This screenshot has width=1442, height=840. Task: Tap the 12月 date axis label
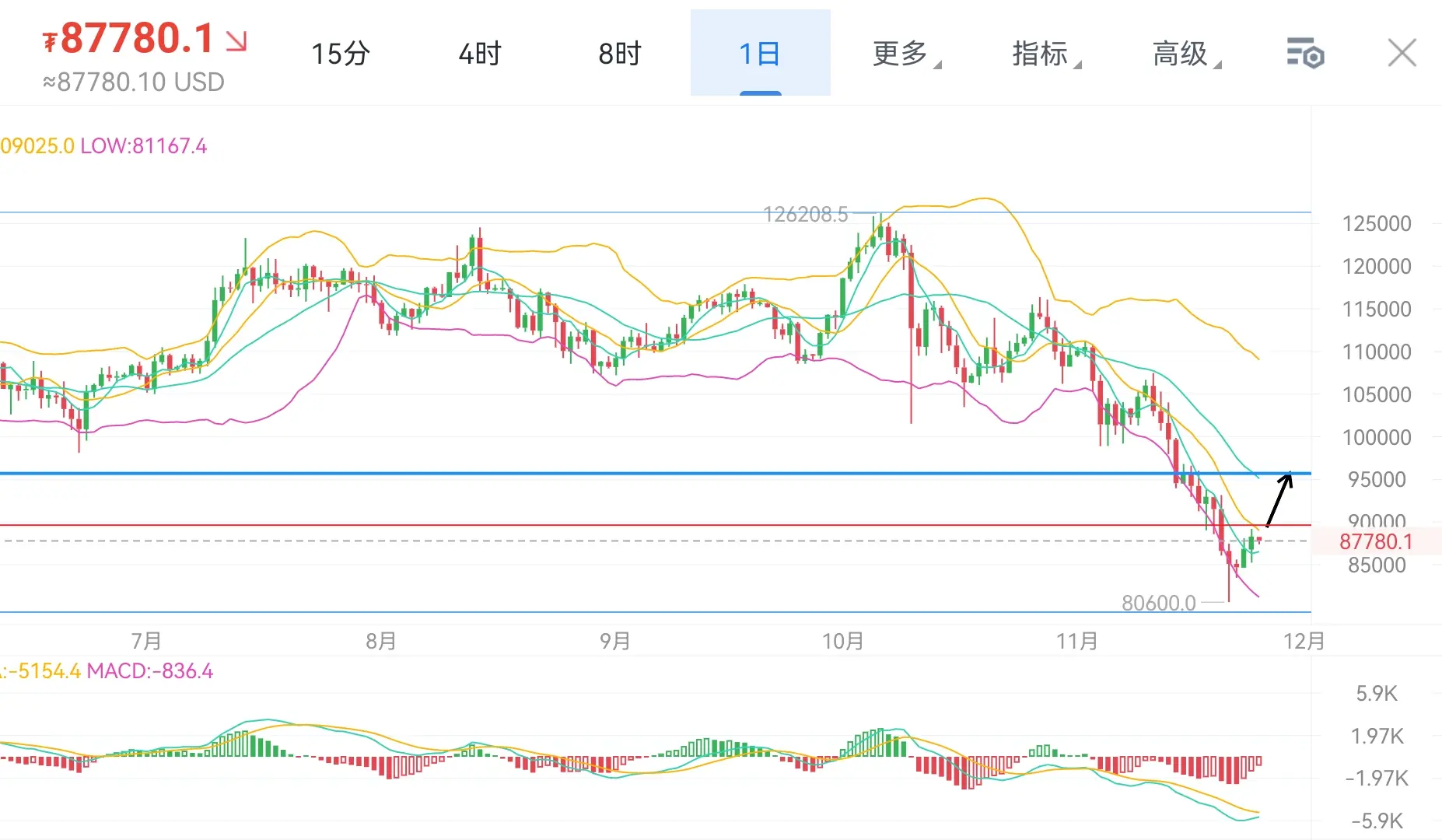tap(1304, 642)
